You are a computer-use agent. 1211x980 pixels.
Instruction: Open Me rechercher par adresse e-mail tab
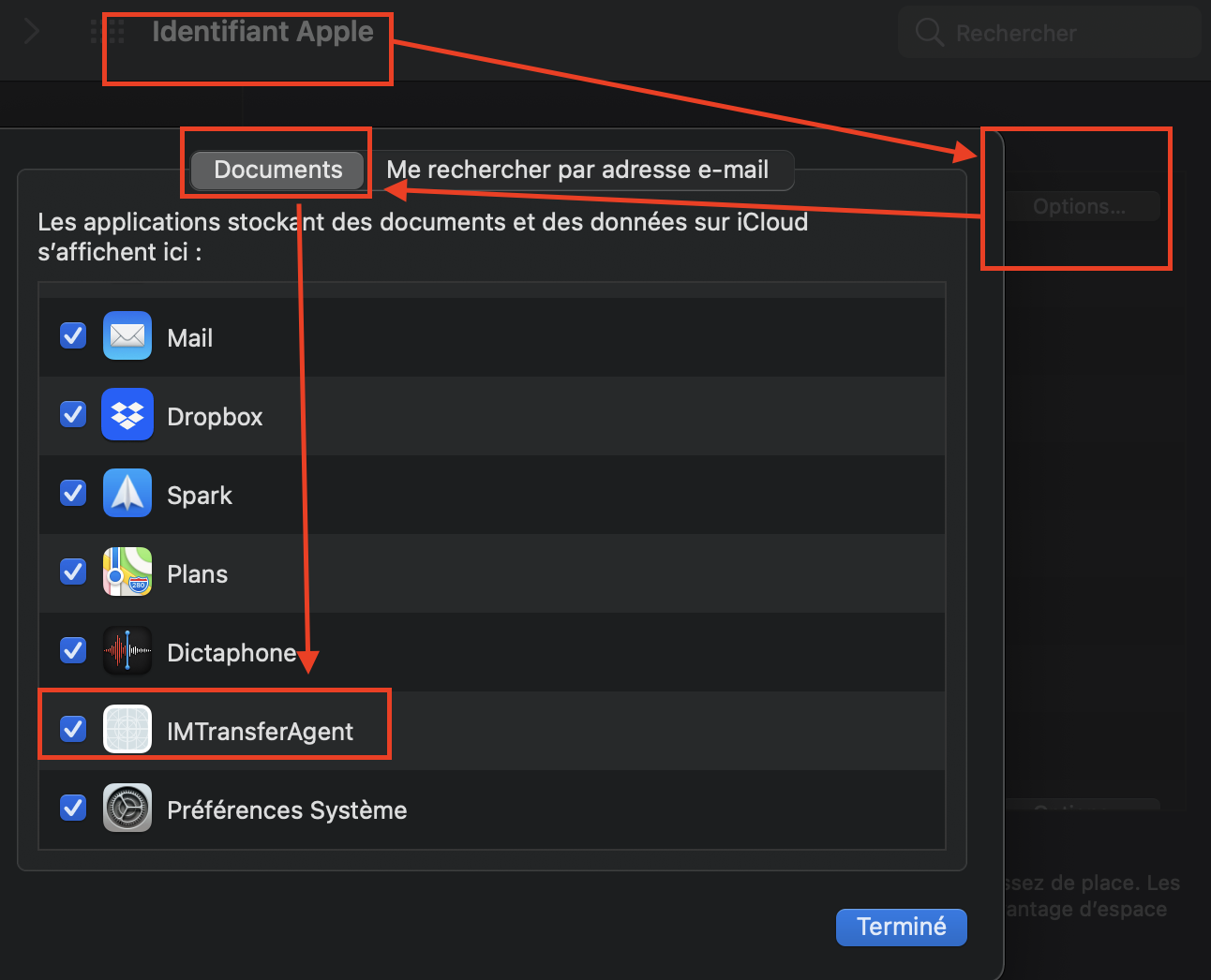pyautogui.click(x=578, y=170)
